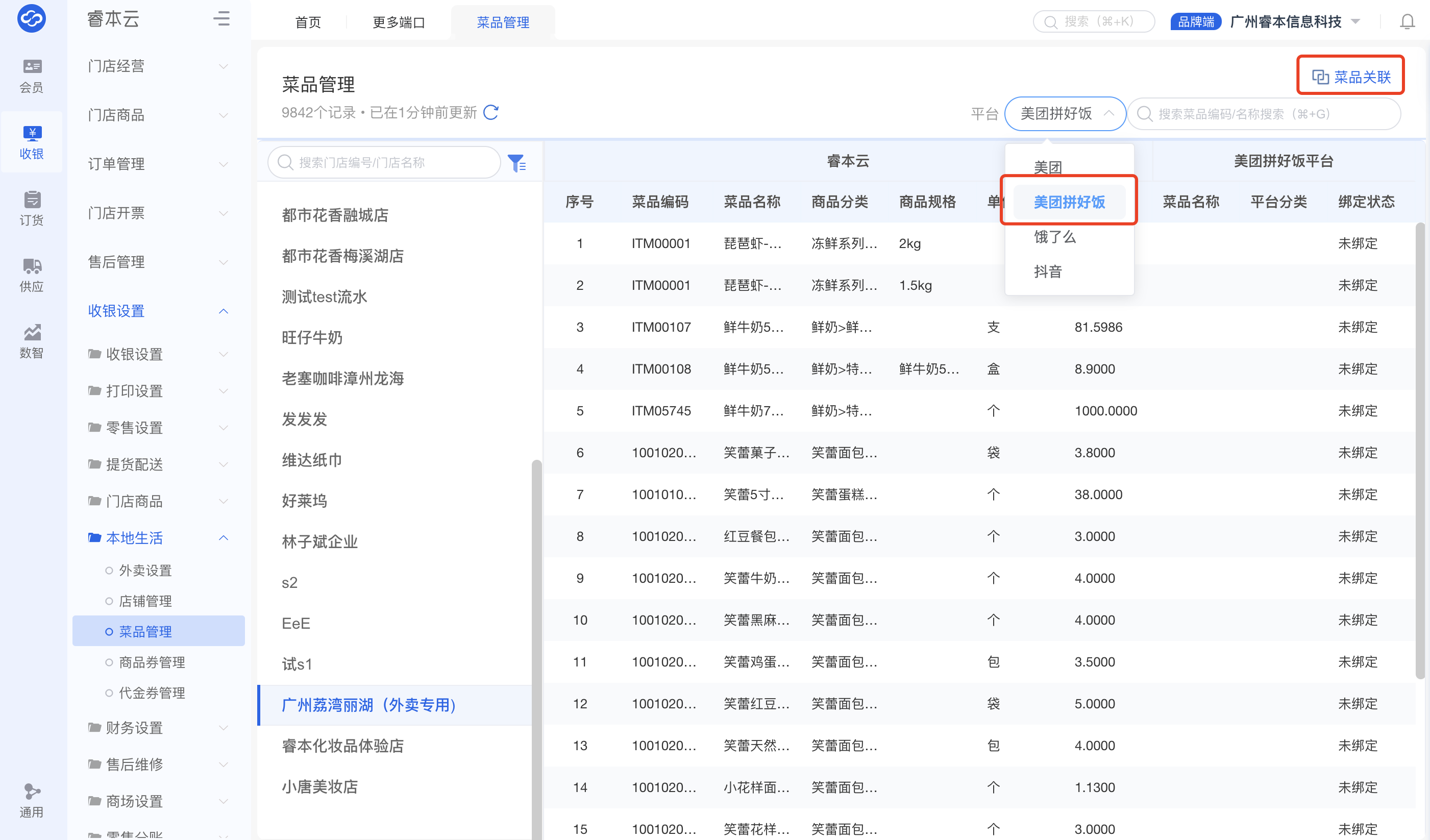The height and width of the screenshot is (840, 1430).
Task: Select store 都市花香融城店
Action: [x=335, y=215]
